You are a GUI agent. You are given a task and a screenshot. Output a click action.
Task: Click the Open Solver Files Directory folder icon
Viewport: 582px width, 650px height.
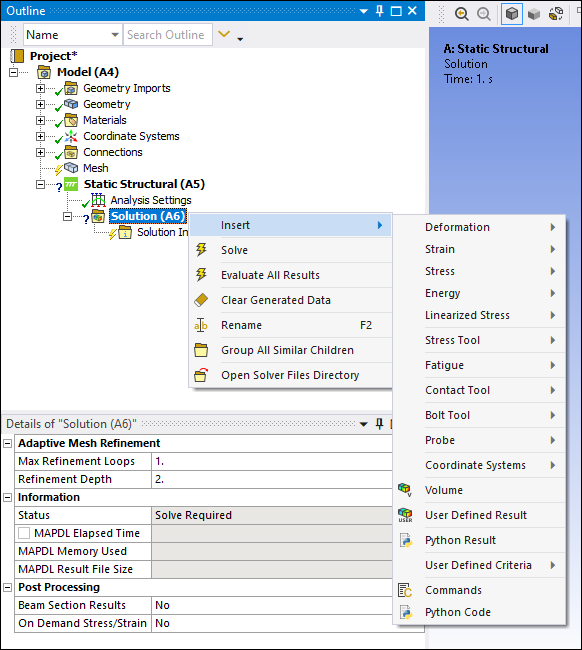(201, 375)
